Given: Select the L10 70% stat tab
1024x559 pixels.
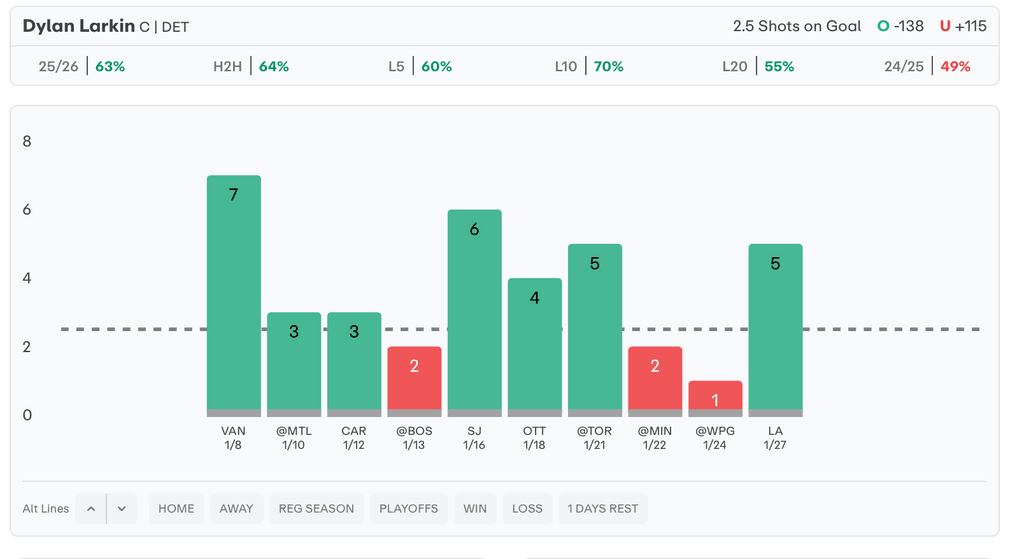Looking at the screenshot, I should (589, 67).
